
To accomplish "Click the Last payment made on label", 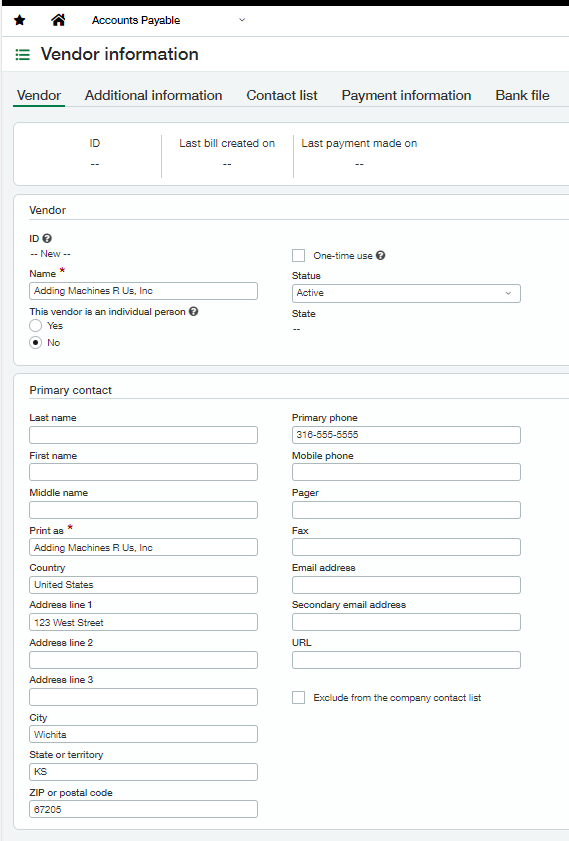I will [359, 143].
